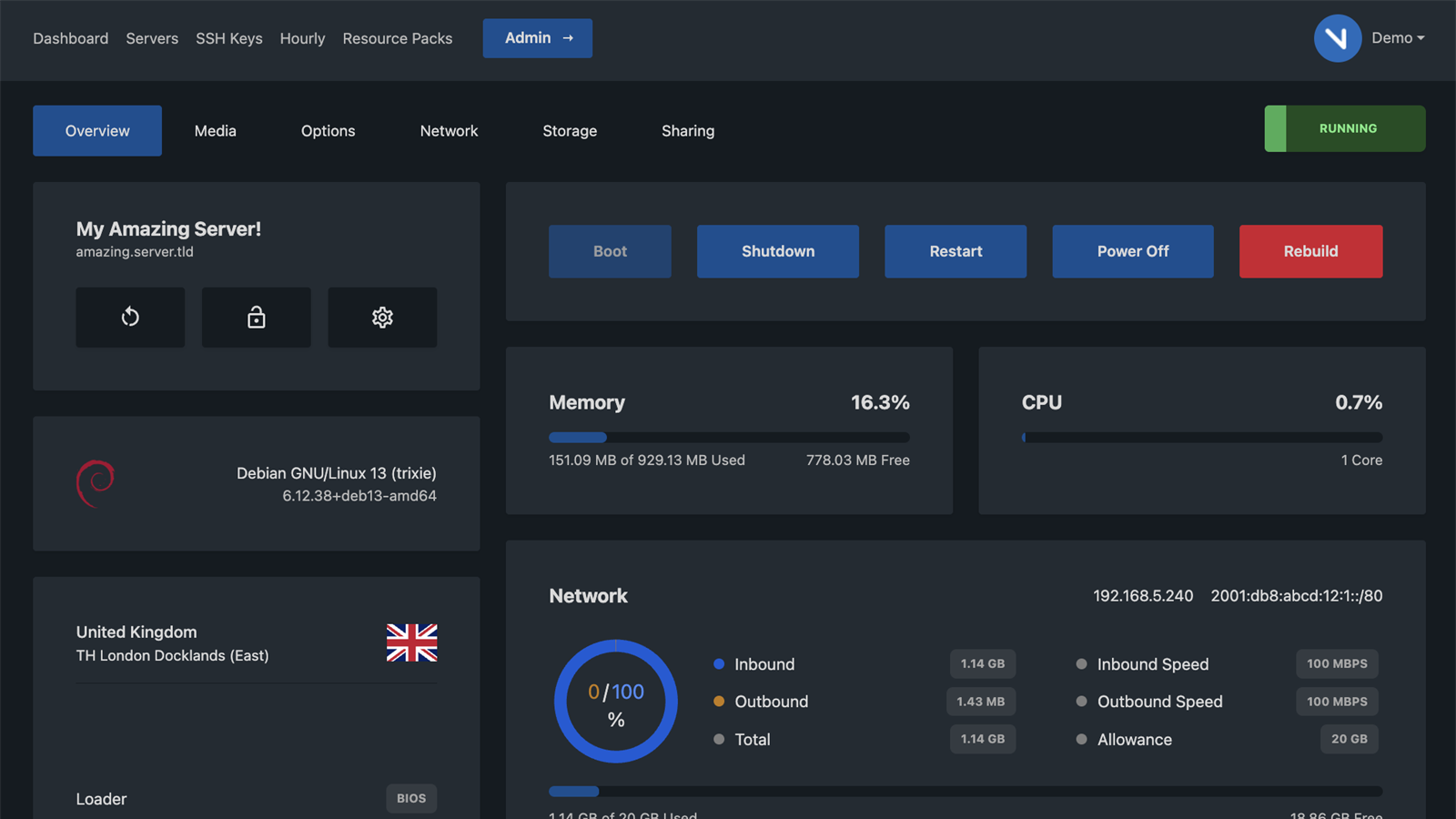Click the Outbound 1.43 MB badge
This screenshot has height=819, width=1456.
point(981,702)
